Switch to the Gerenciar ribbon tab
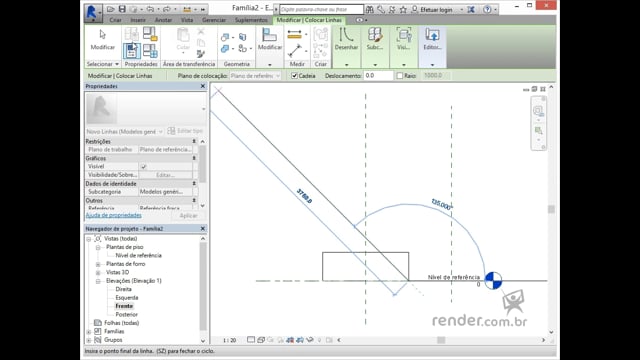Viewport: 640px width, 360px height. coord(214,20)
